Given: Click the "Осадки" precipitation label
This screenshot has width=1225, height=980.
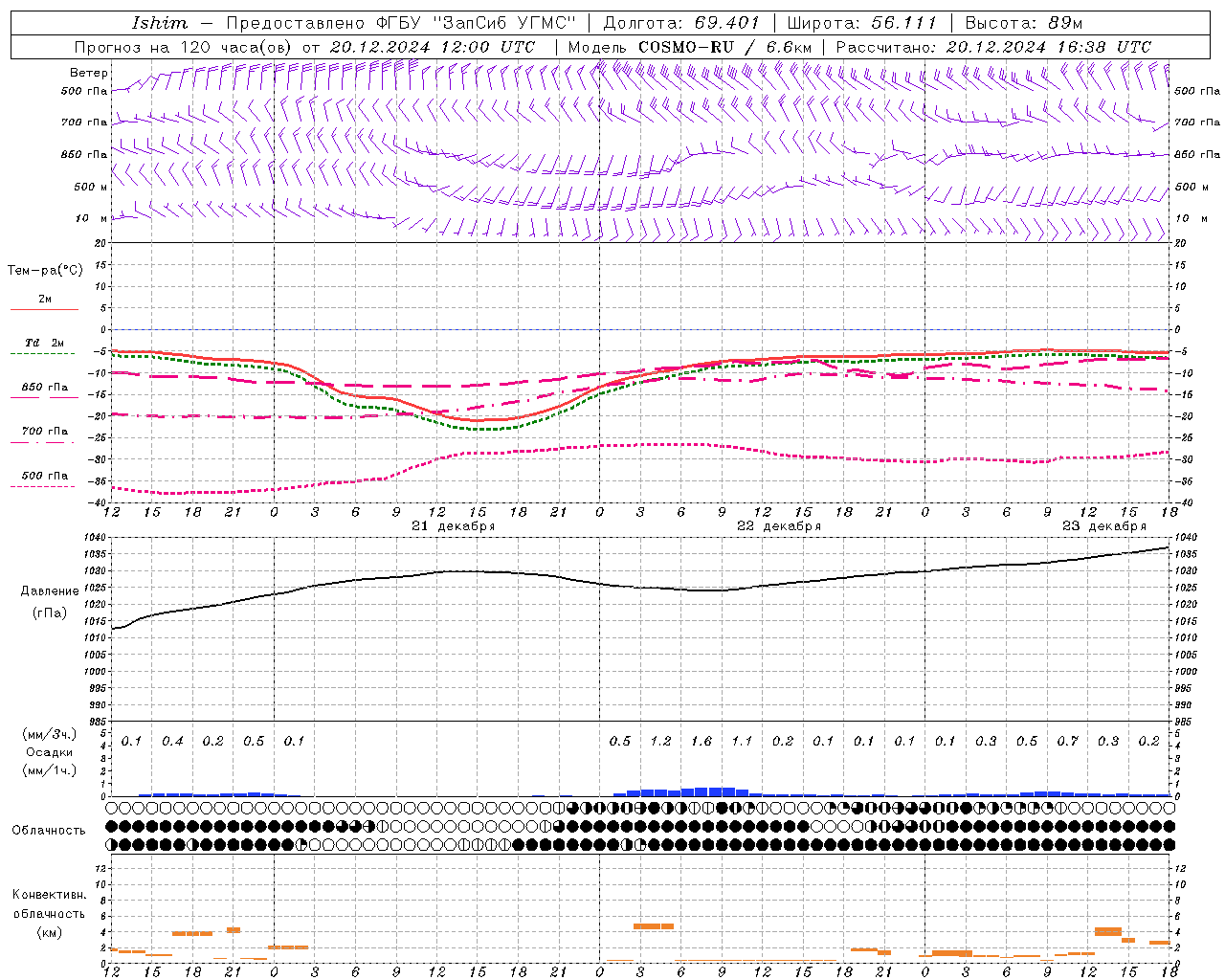Looking at the screenshot, I should 50,752.
